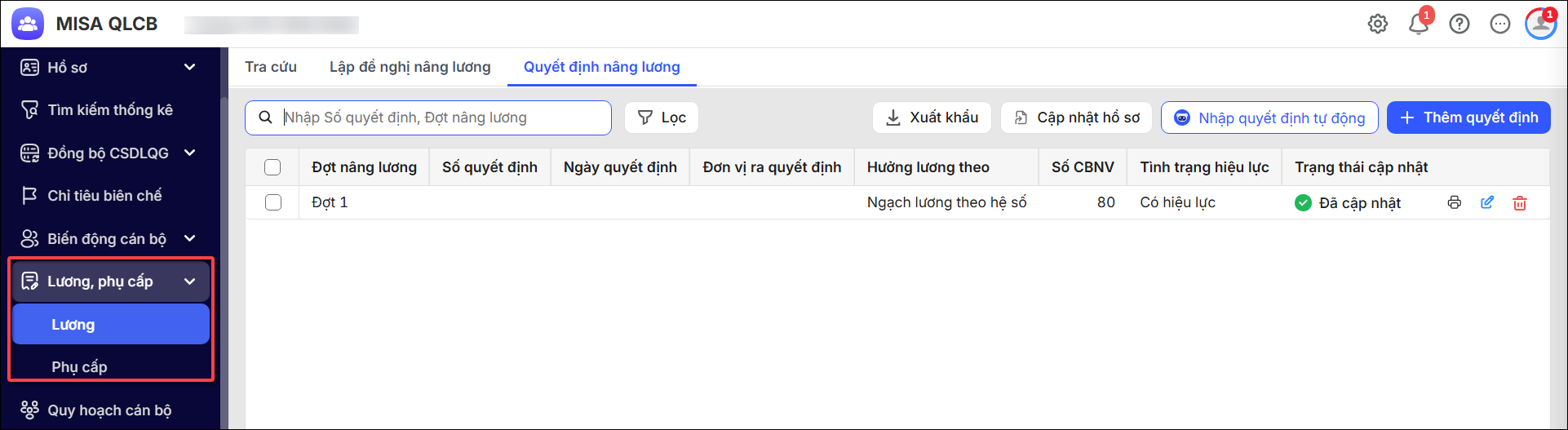Switch to Lập đề nghị nâng lương tab

[410, 67]
